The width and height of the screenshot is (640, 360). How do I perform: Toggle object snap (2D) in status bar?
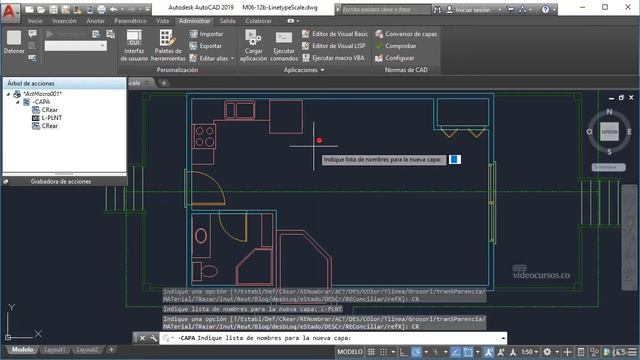[x=468, y=352]
